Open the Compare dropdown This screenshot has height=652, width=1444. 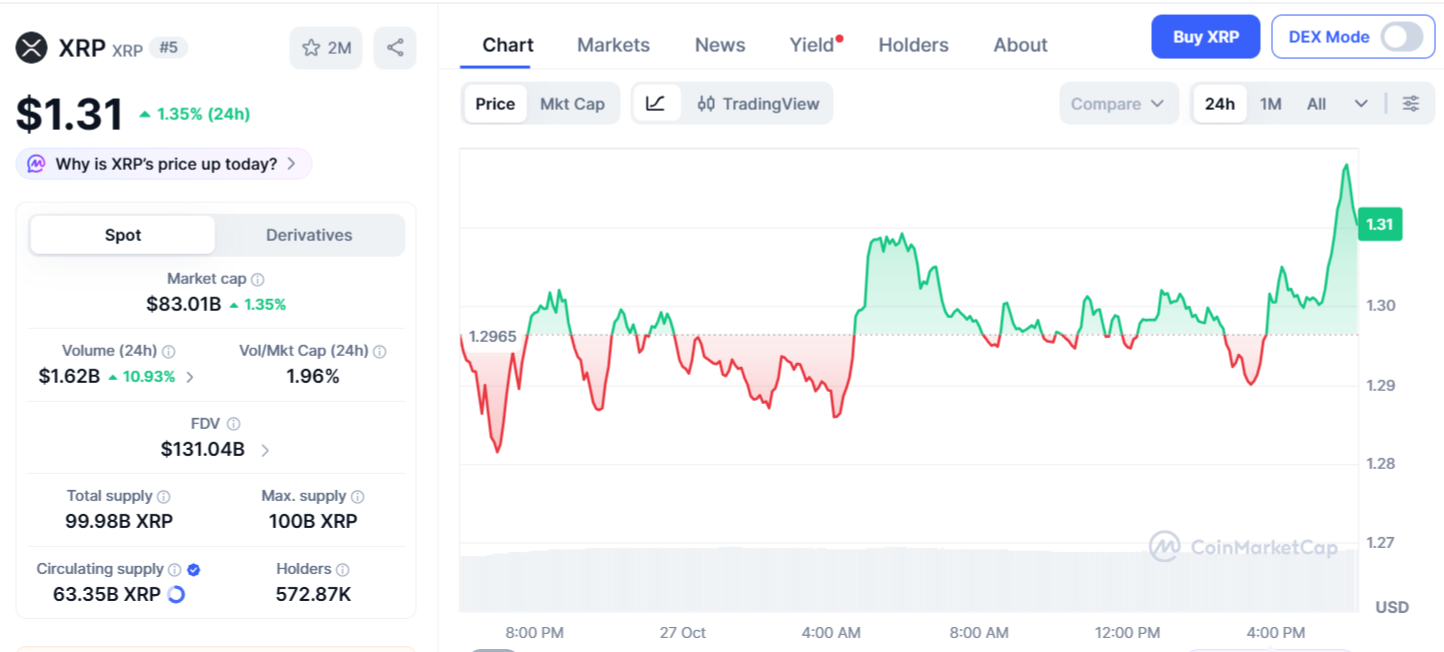[1117, 103]
